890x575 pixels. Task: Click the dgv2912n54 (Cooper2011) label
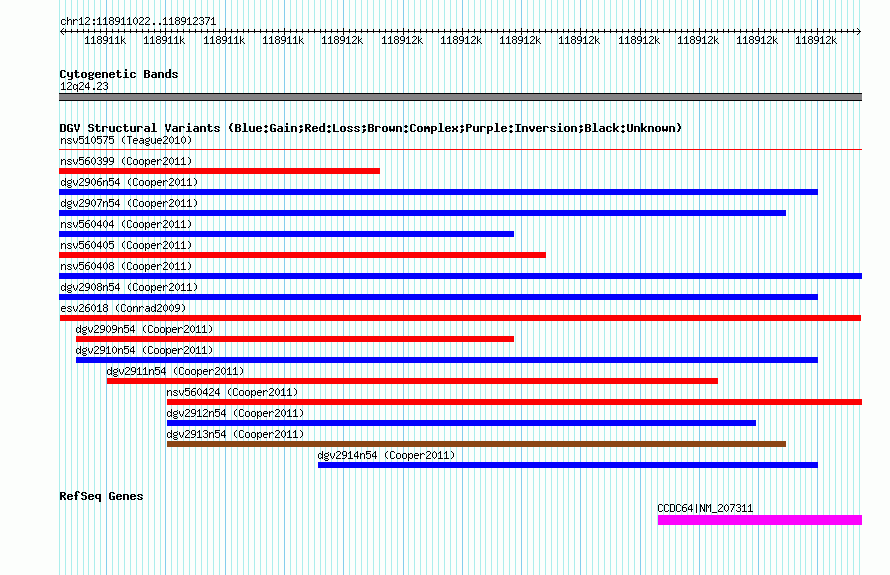tap(235, 413)
